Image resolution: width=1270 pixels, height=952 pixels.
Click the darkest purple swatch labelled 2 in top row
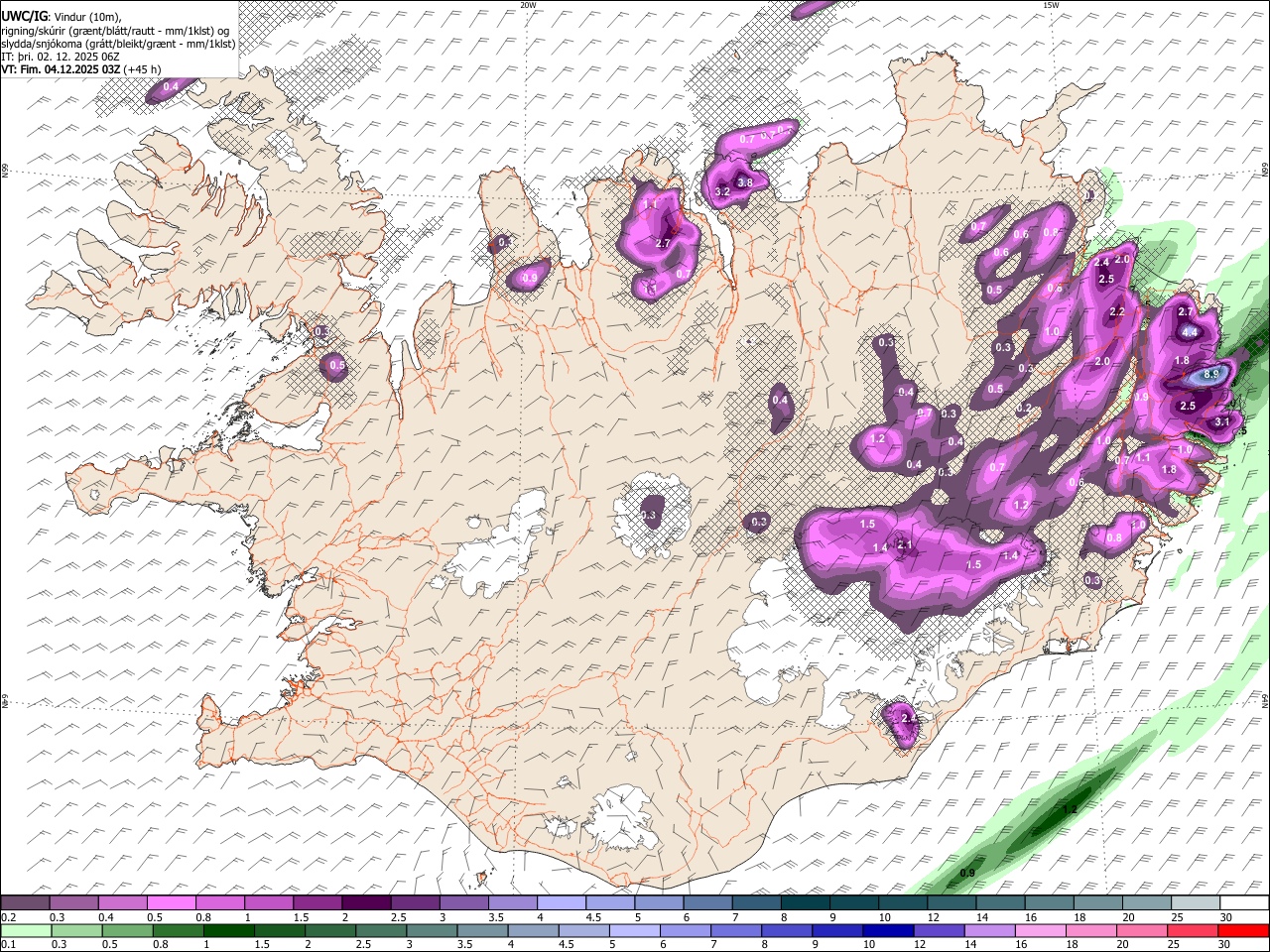[366, 903]
